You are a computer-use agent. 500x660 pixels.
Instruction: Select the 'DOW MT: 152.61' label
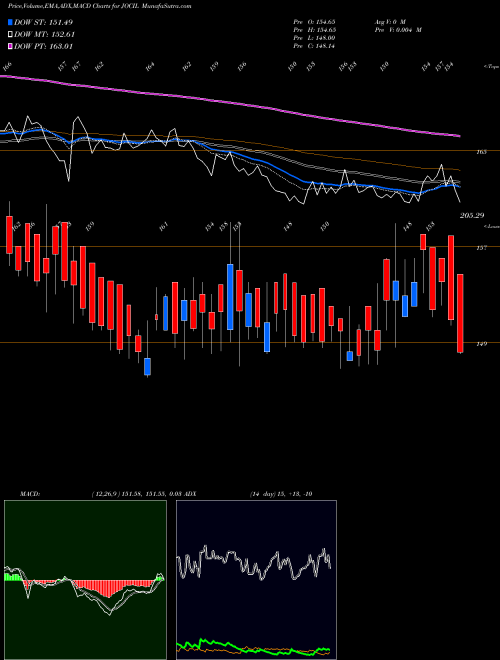click(x=45, y=35)
